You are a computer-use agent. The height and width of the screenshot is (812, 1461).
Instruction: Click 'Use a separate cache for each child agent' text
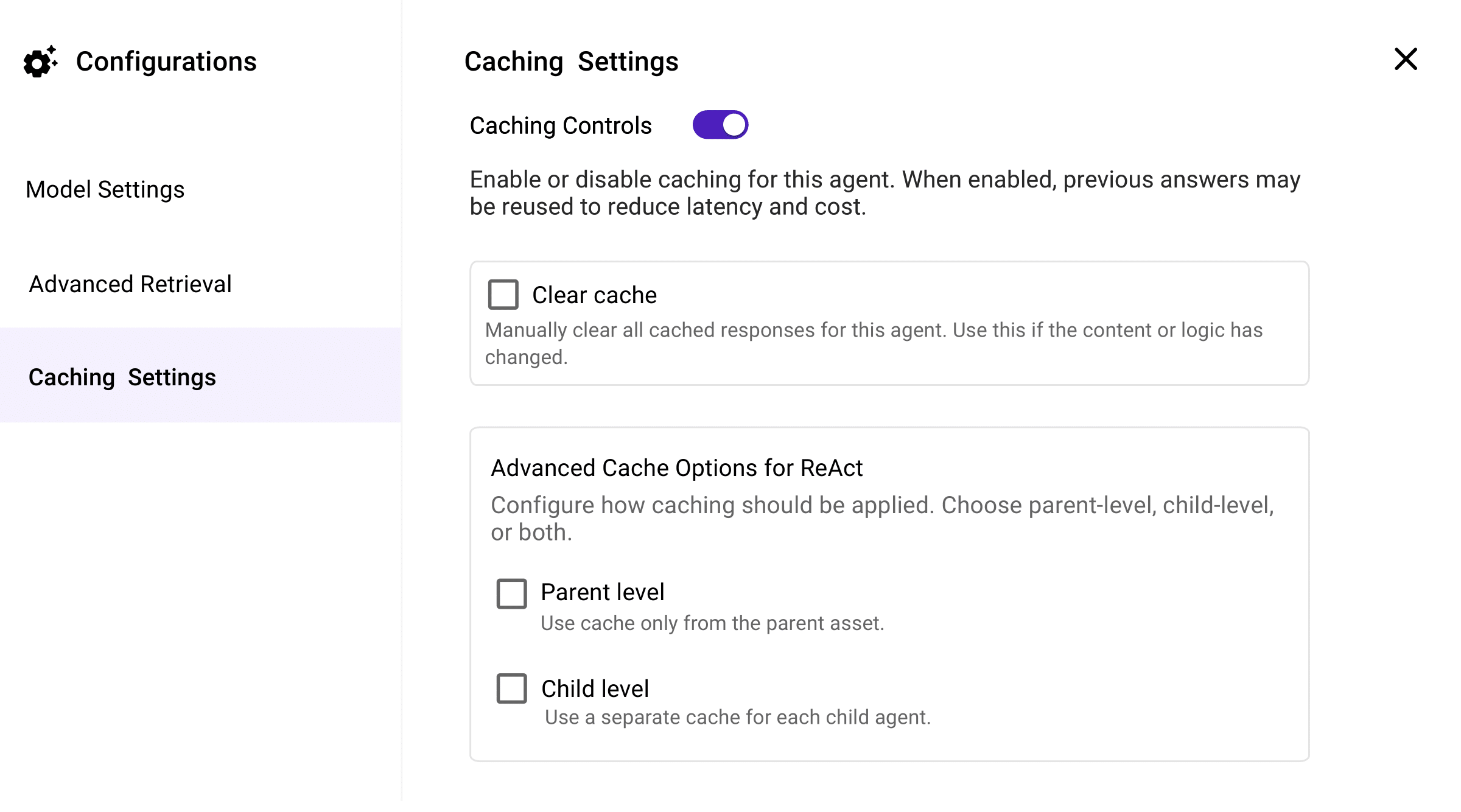pyautogui.click(x=738, y=718)
